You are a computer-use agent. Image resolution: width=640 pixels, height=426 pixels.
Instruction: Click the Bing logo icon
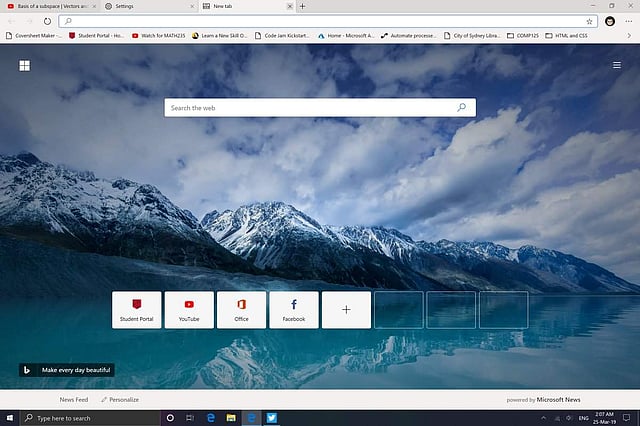coord(27,370)
